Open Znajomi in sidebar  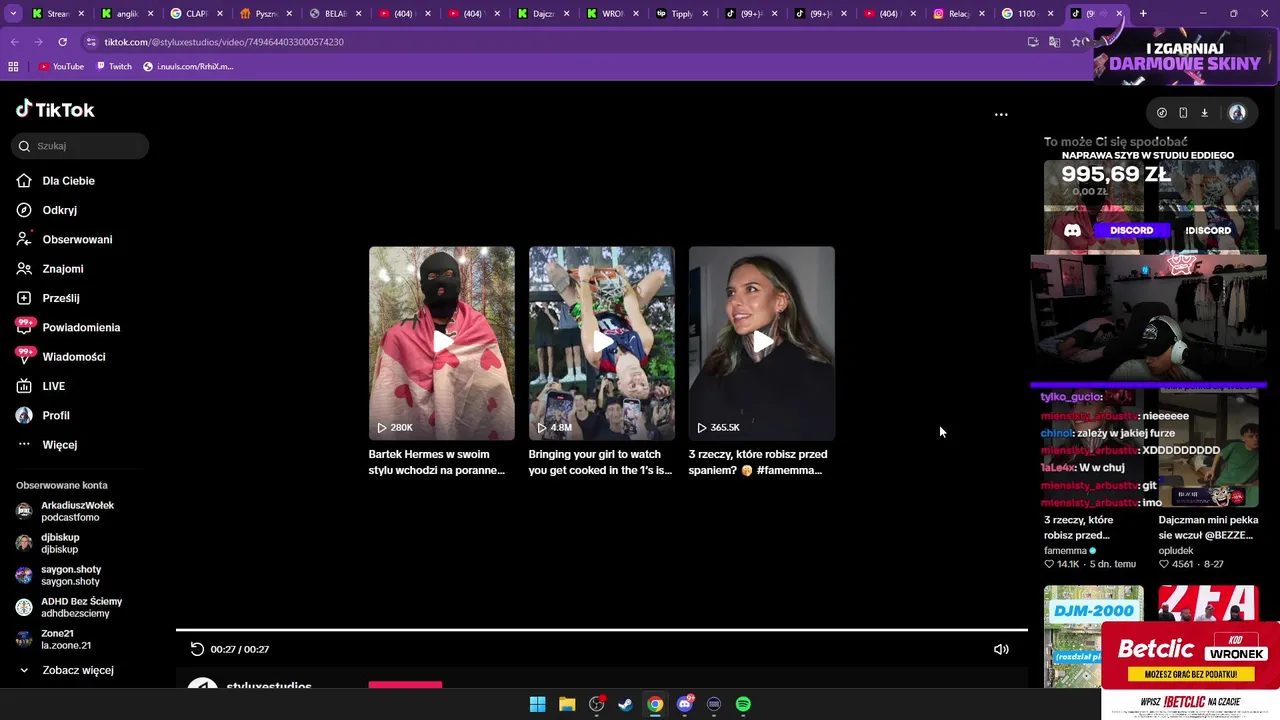pyautogui.click(x=62, y=269)
